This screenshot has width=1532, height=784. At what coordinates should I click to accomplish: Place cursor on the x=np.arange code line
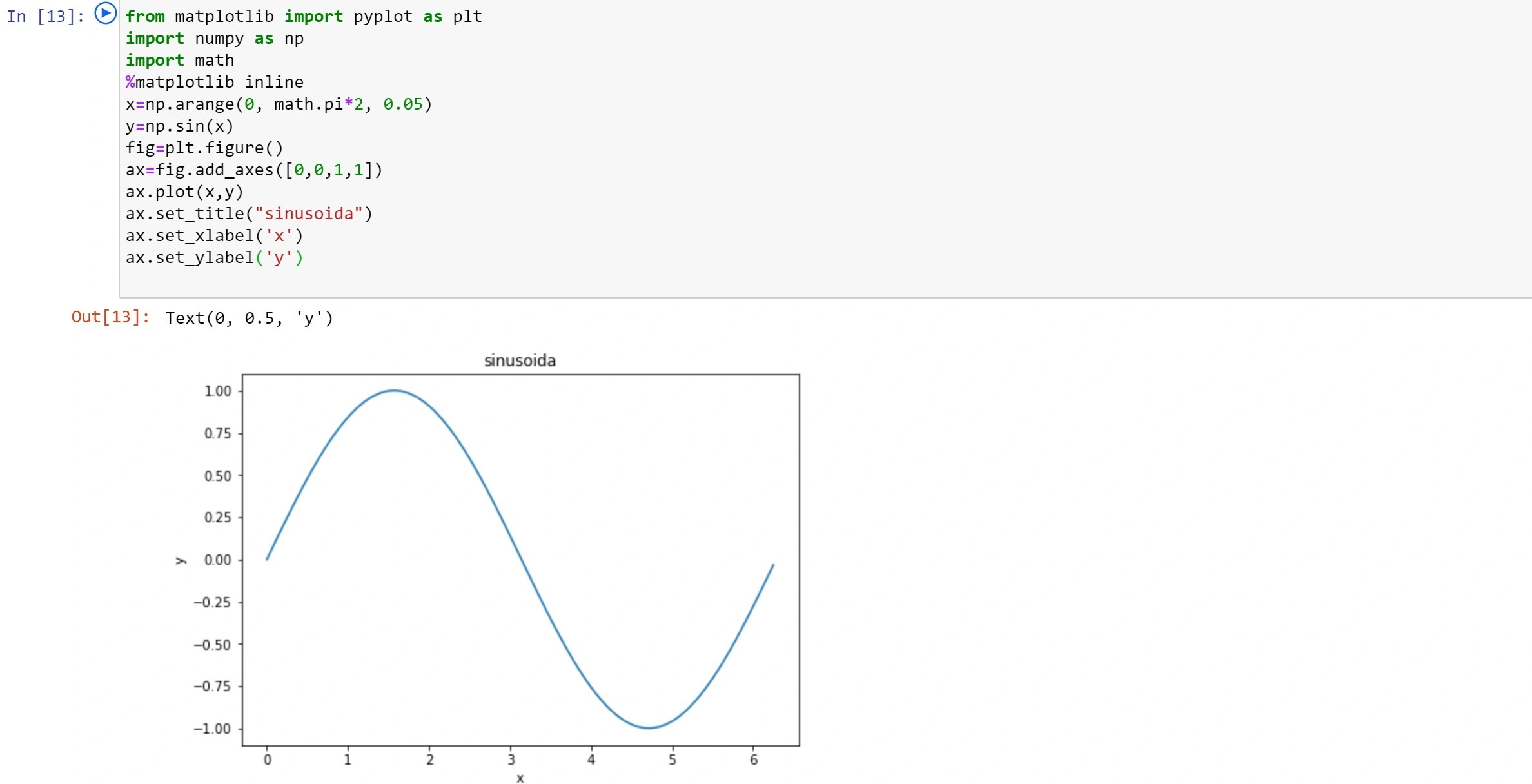click(x=279, y=104)
